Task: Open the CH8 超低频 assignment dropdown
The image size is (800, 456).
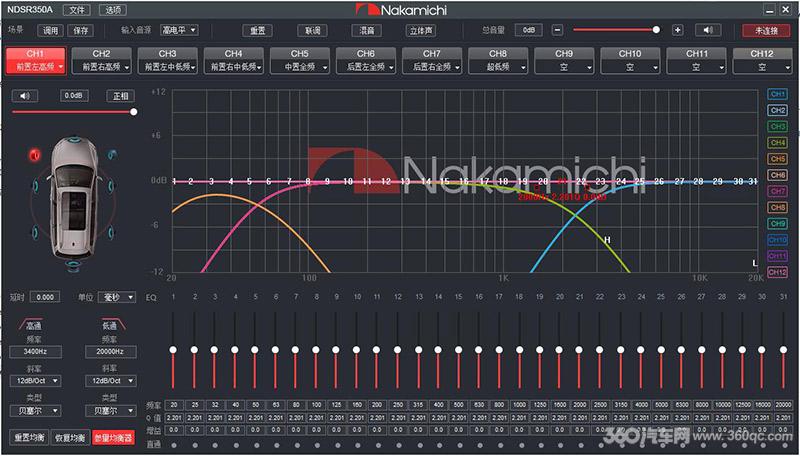Action: click(x=498, y=66)
